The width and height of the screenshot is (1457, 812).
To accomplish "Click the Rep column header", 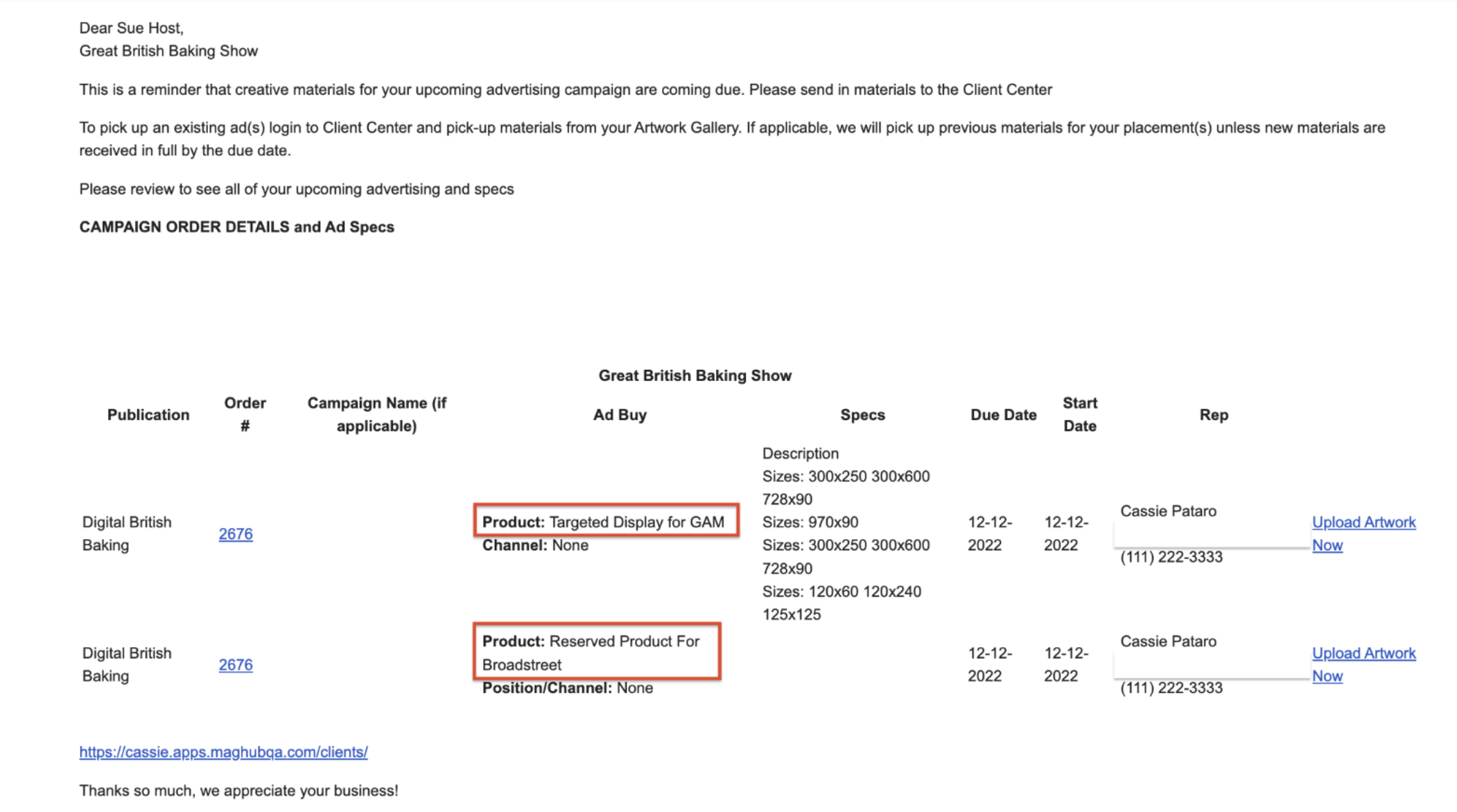I will pos(1214,415).
